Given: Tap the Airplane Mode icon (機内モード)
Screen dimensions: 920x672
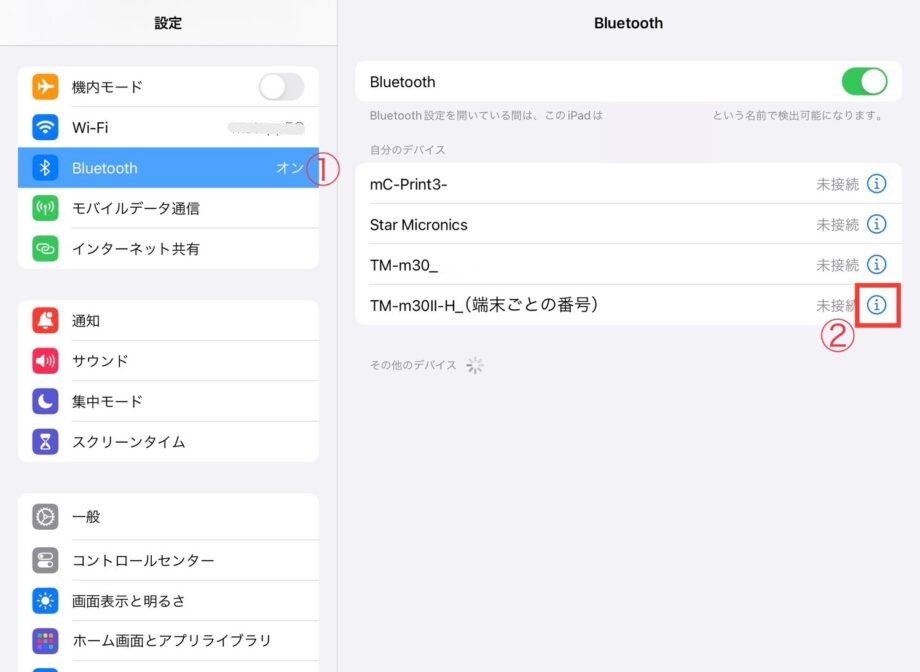Looking at the screenshot, I should coord(45,87).
